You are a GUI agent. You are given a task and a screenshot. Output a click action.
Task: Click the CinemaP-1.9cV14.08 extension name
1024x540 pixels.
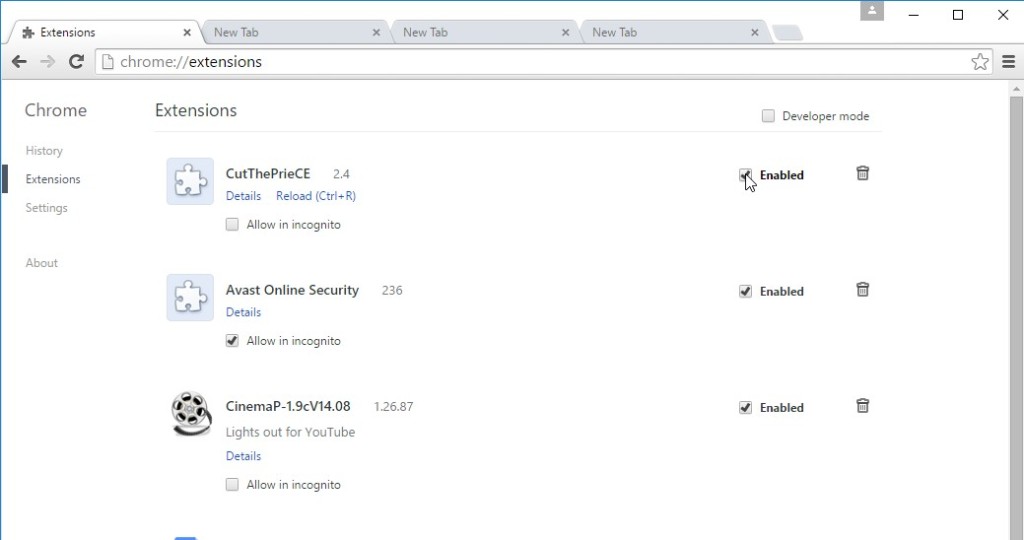coord(288,406)
